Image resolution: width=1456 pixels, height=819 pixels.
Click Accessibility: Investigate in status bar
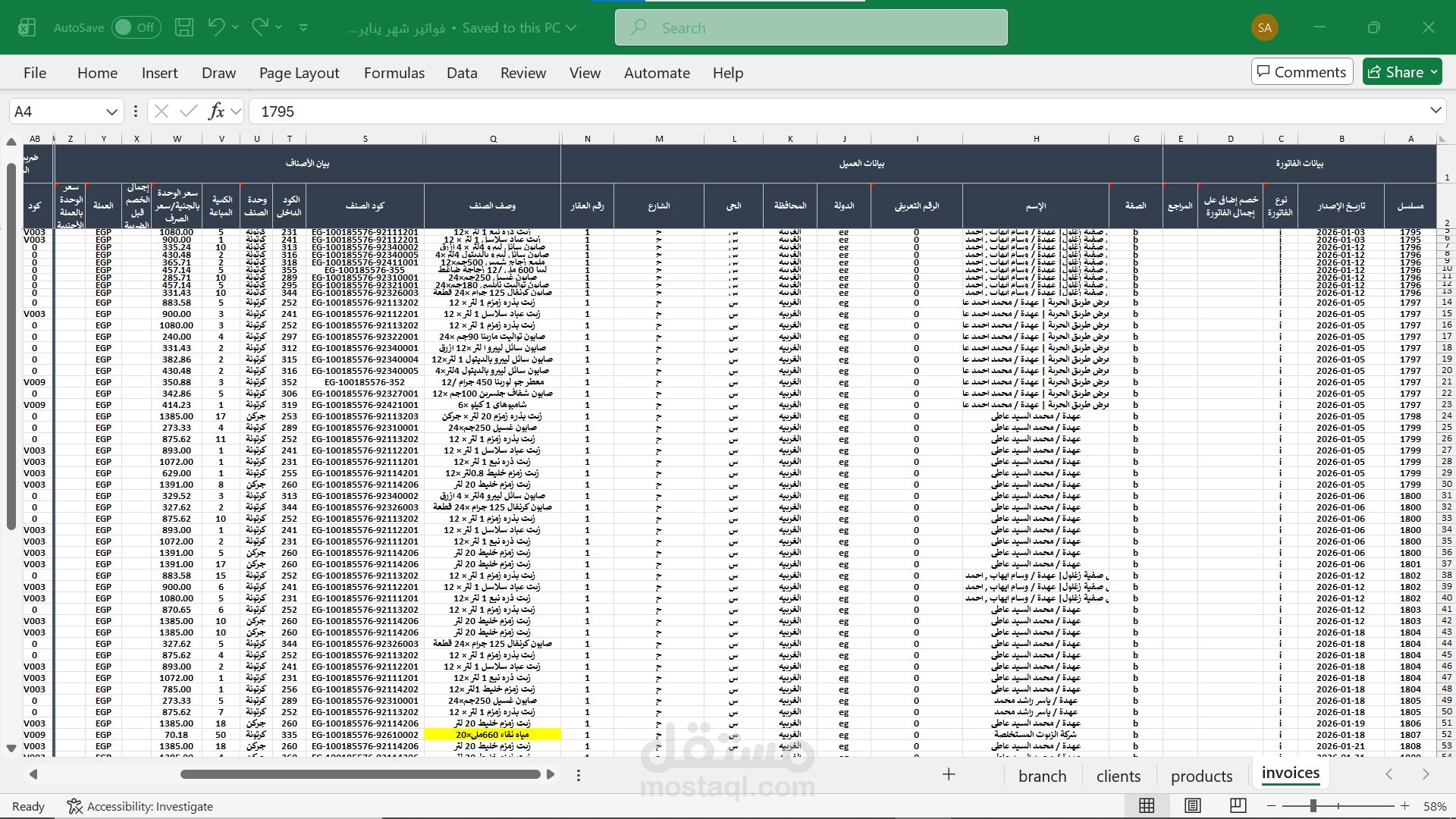click(x=140, y=806)
